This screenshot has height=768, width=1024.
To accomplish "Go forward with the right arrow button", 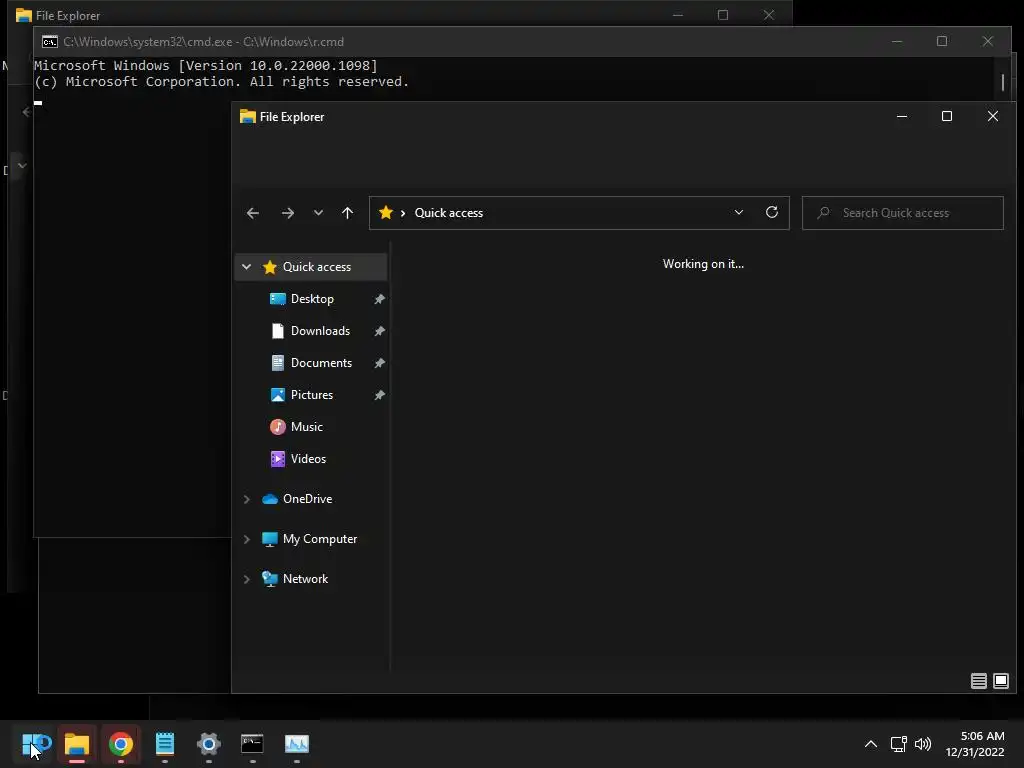I will (x=287, y=213).
